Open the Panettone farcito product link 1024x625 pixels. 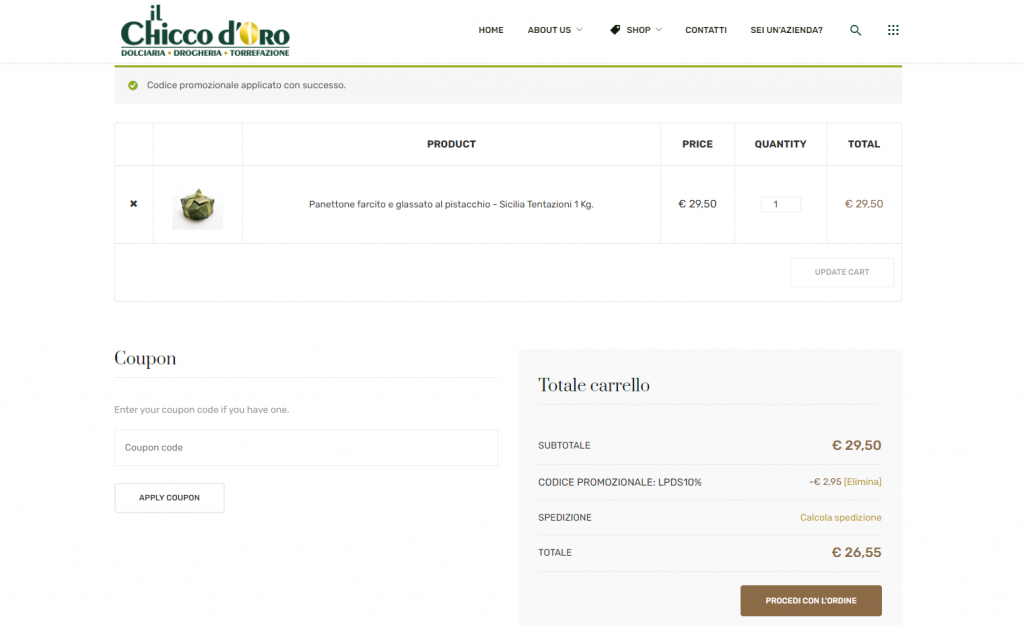pyautogui.click(x=451, y=204)
